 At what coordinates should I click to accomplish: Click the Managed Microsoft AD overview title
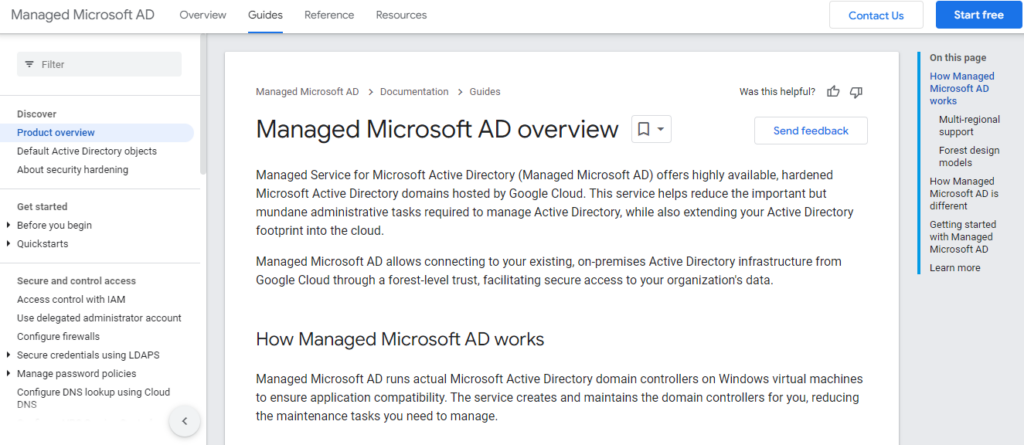pyautogui.click(x=437, y=129)
